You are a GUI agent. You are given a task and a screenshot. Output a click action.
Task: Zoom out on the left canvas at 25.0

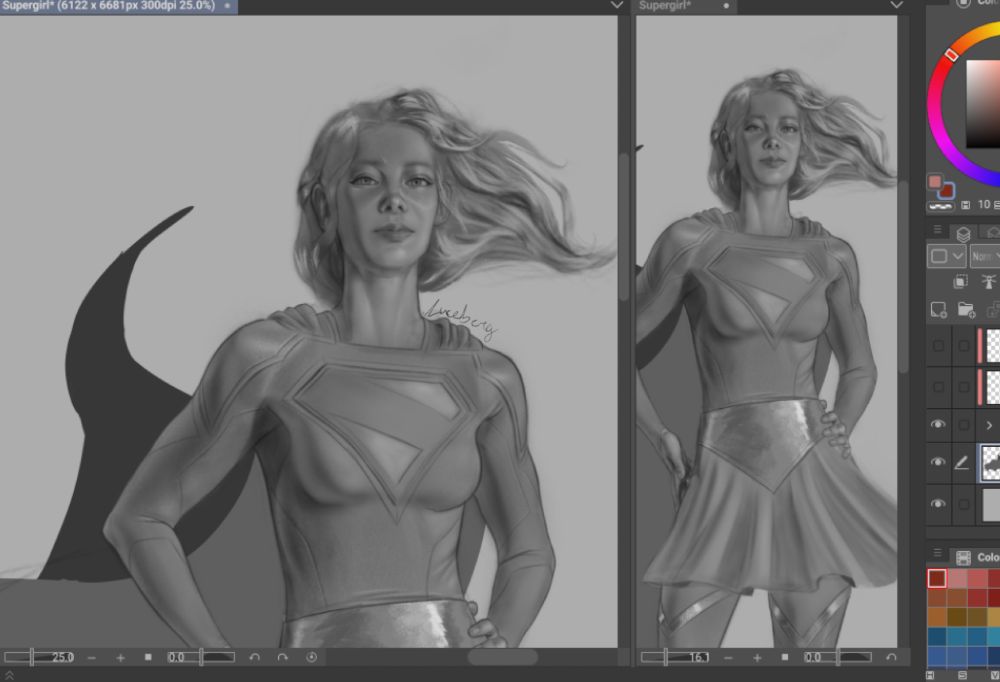click(x=92, y=657)
